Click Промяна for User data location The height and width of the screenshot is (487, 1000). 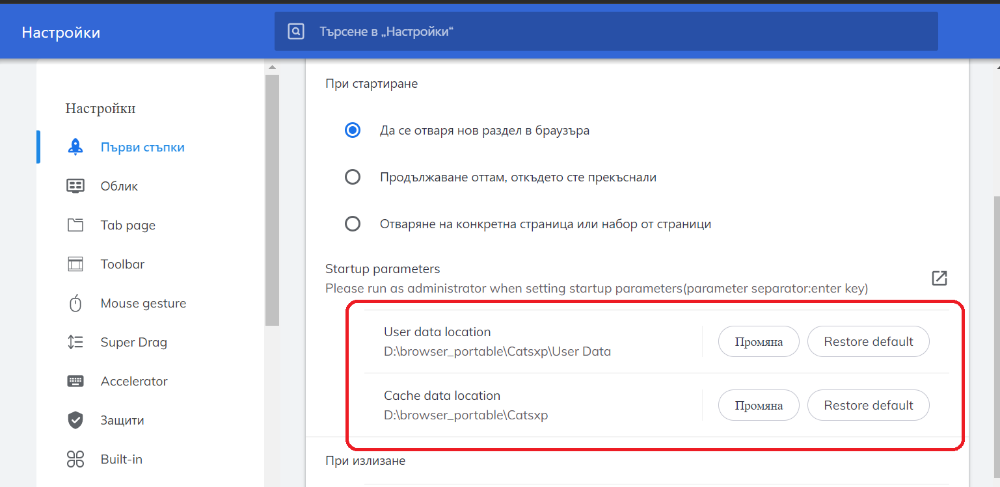[758, 342]
